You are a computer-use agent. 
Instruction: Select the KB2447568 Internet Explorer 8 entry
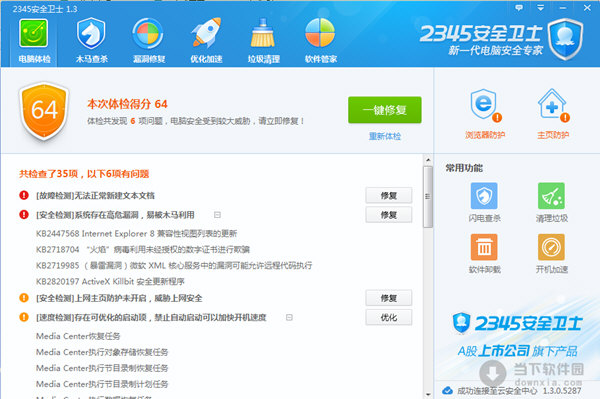[136, 233]
